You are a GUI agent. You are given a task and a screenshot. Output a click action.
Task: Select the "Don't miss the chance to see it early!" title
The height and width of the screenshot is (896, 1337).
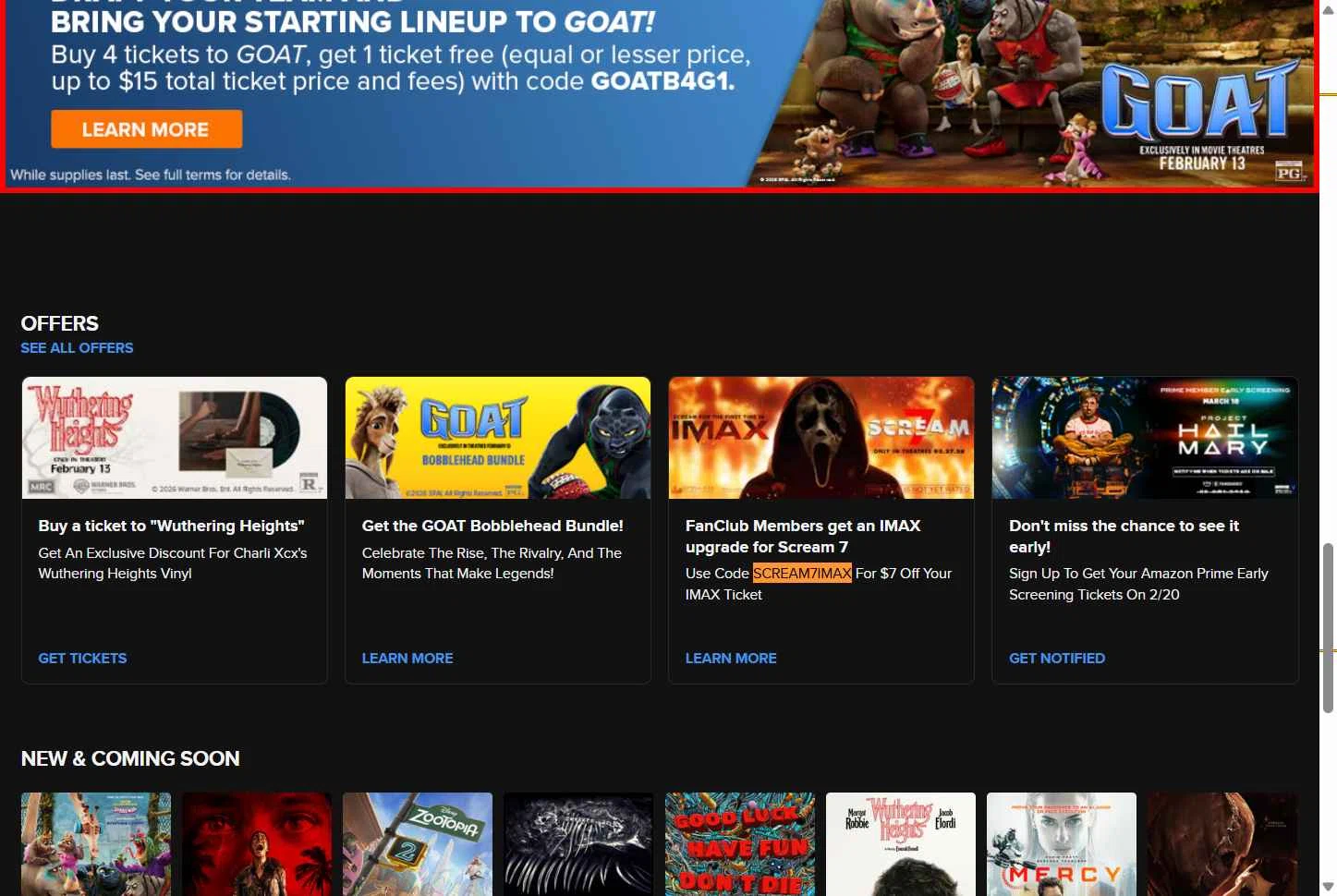pos(1124,536)
